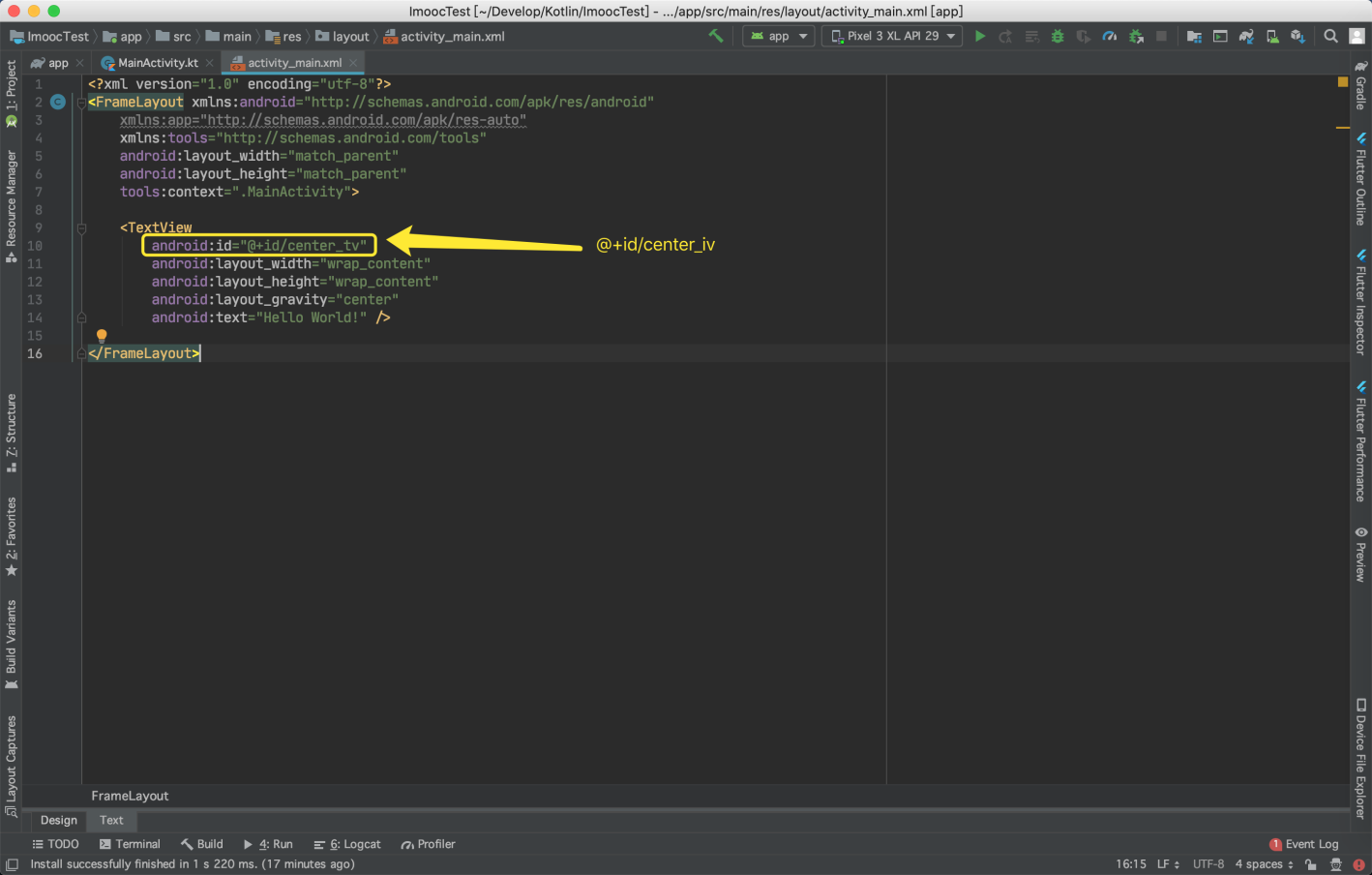This screenshot has width=1372, height=875.
Task: Attach debugger to Android process icon
Action: click(x=1136, y=36)
